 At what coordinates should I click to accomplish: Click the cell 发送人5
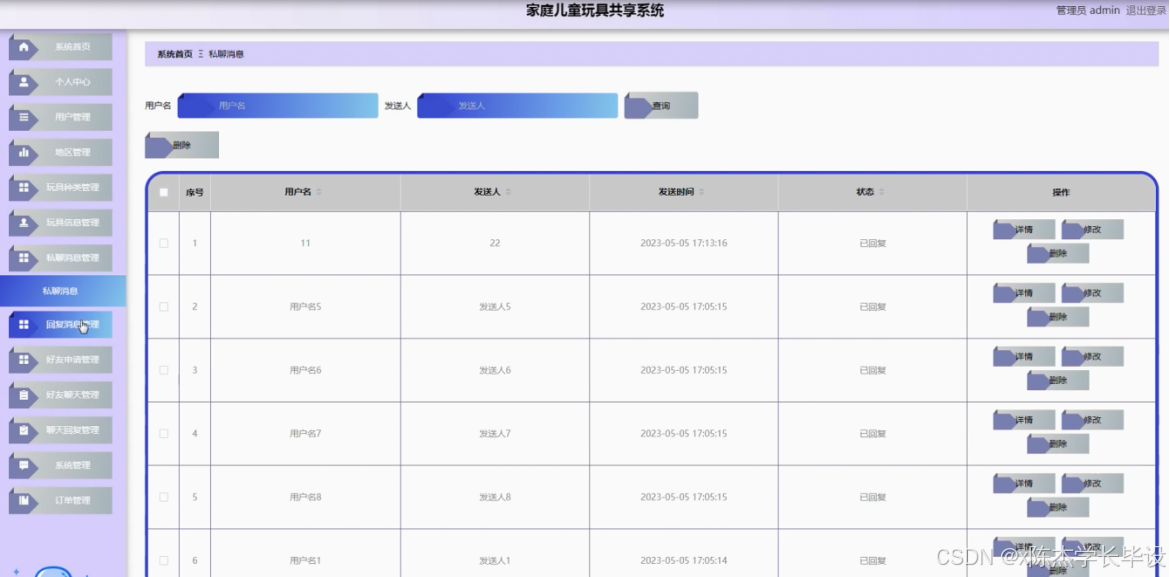pos(495,307)
